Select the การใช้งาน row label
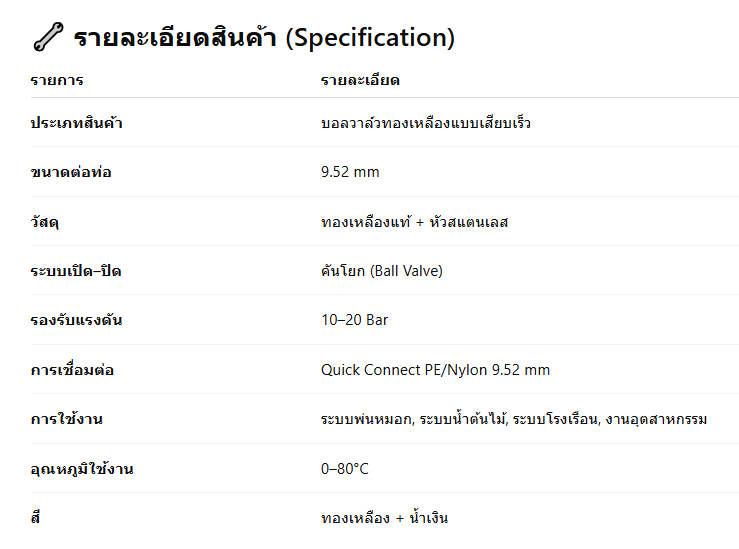Screen dimensions: 739x549 (66, 419)
